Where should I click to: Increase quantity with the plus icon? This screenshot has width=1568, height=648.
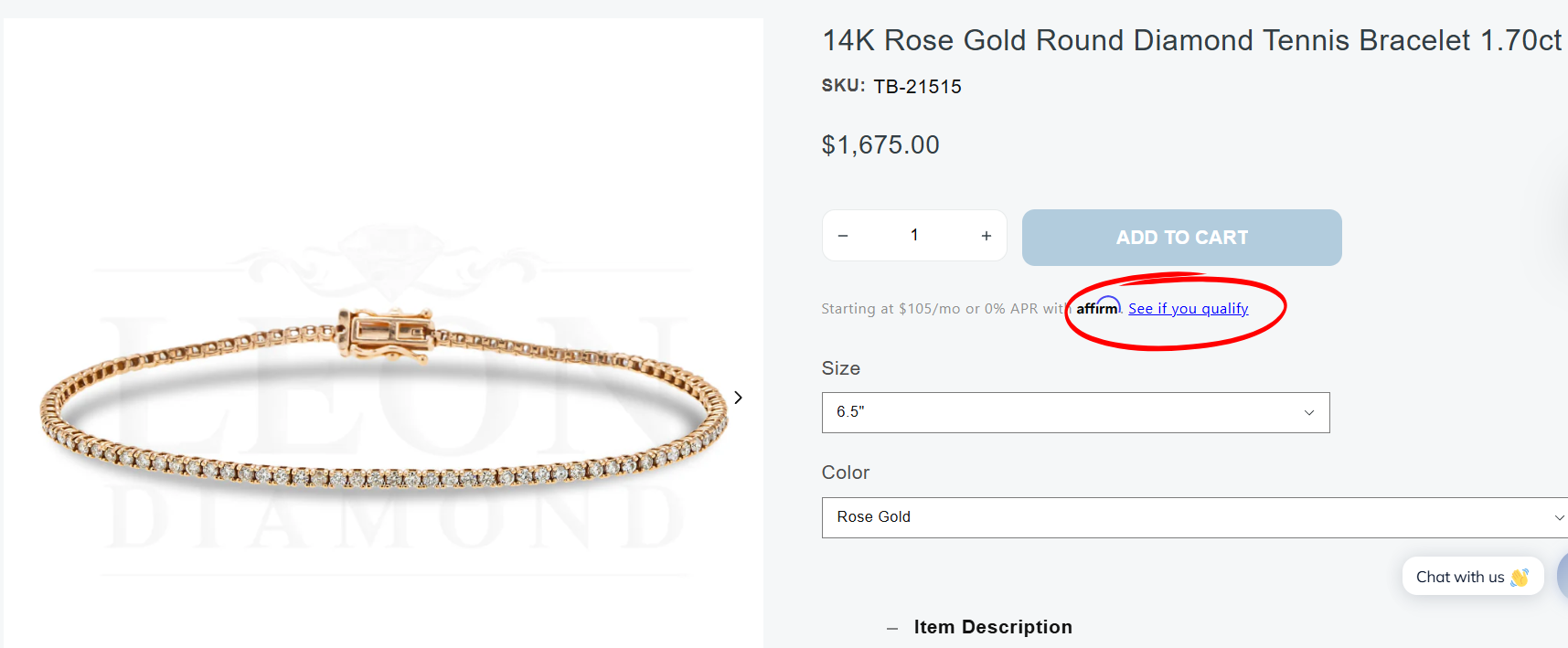987,236
